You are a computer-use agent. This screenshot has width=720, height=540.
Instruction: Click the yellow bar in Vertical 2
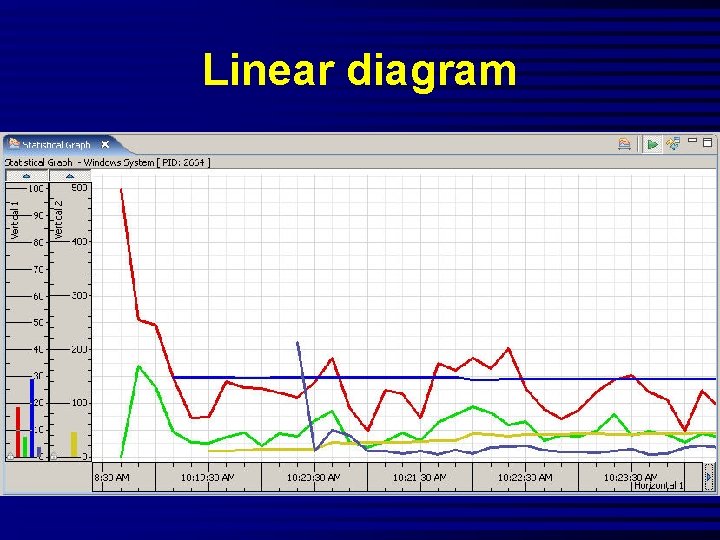[x=74, y=444]
